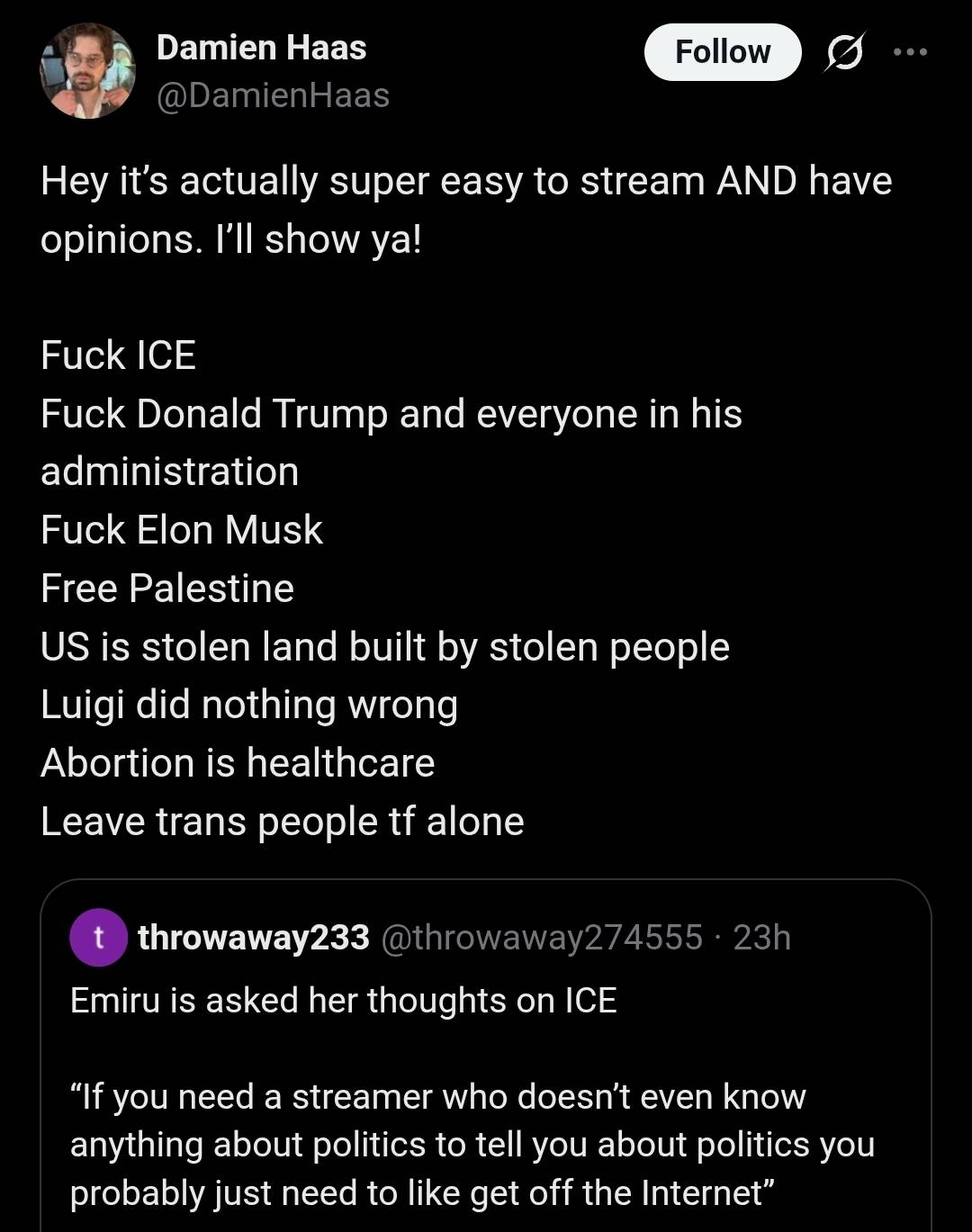This screenshot has height=1232, width=972.
Task: Click the "Abortion is healthcare" line
Action: [238, 763]
